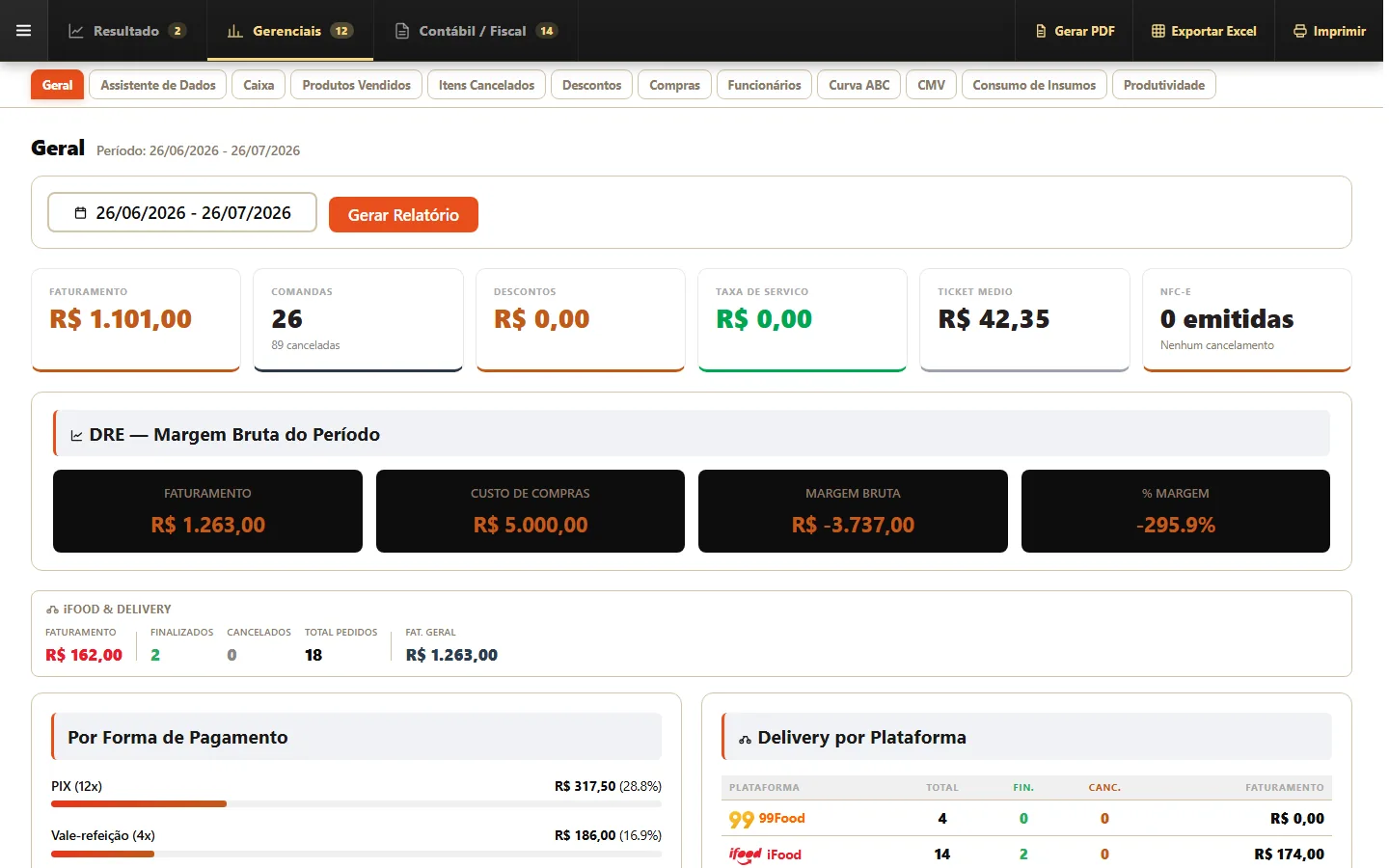Click the Margem Bruta R$ -3.737,00 tile
Screen dimensions: 1389x868
(x=853, y=511)
